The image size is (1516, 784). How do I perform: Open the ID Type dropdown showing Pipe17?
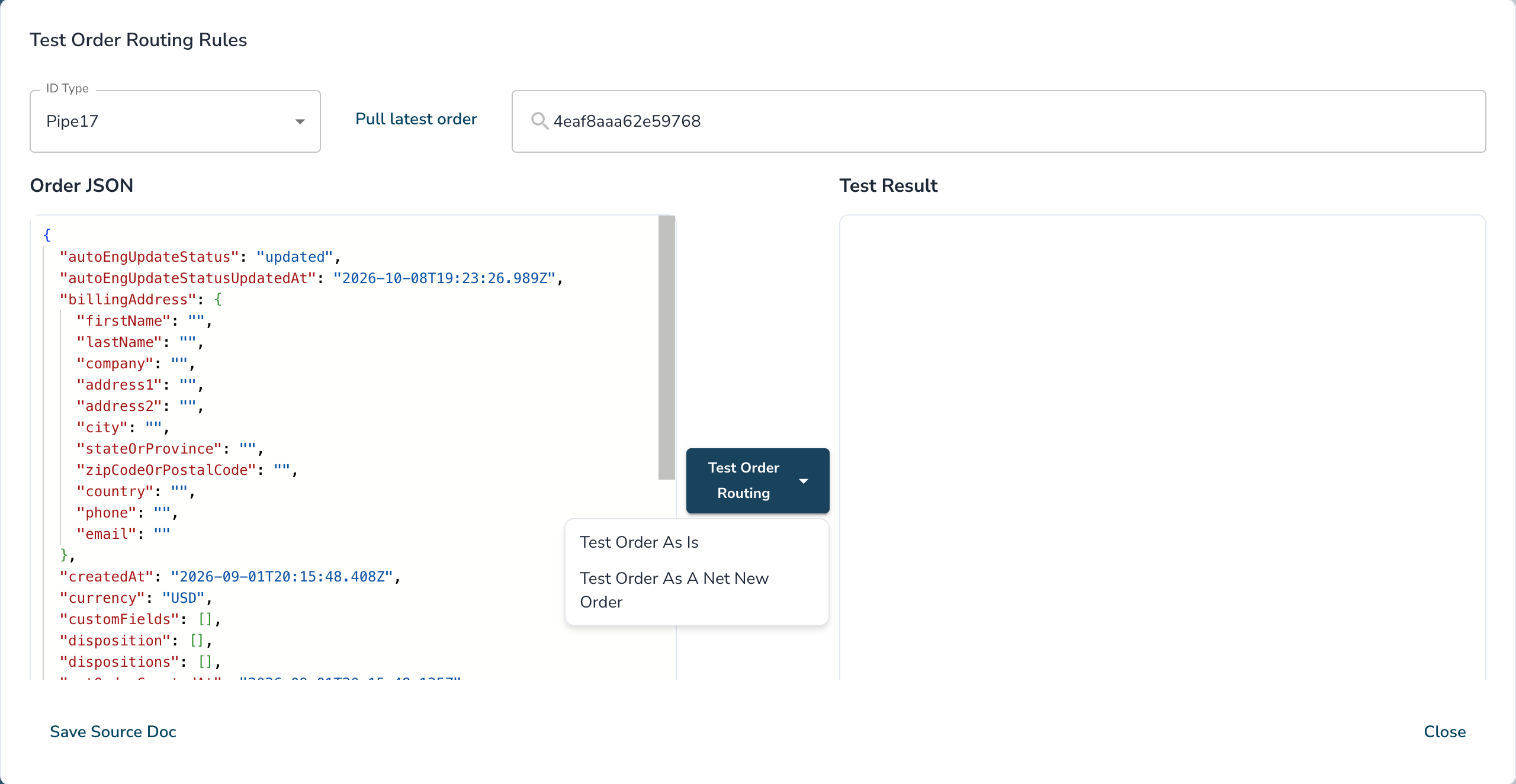pos(175,121)
